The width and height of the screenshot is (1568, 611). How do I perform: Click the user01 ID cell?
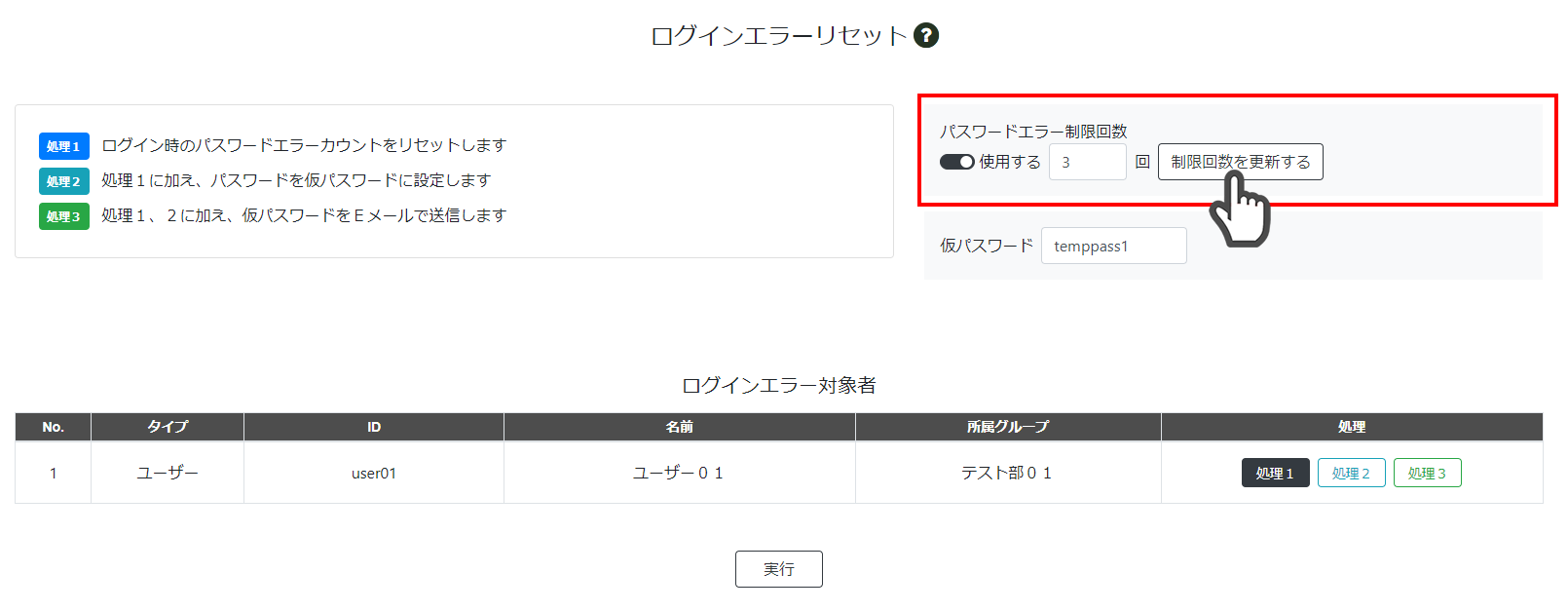[374, 473]
